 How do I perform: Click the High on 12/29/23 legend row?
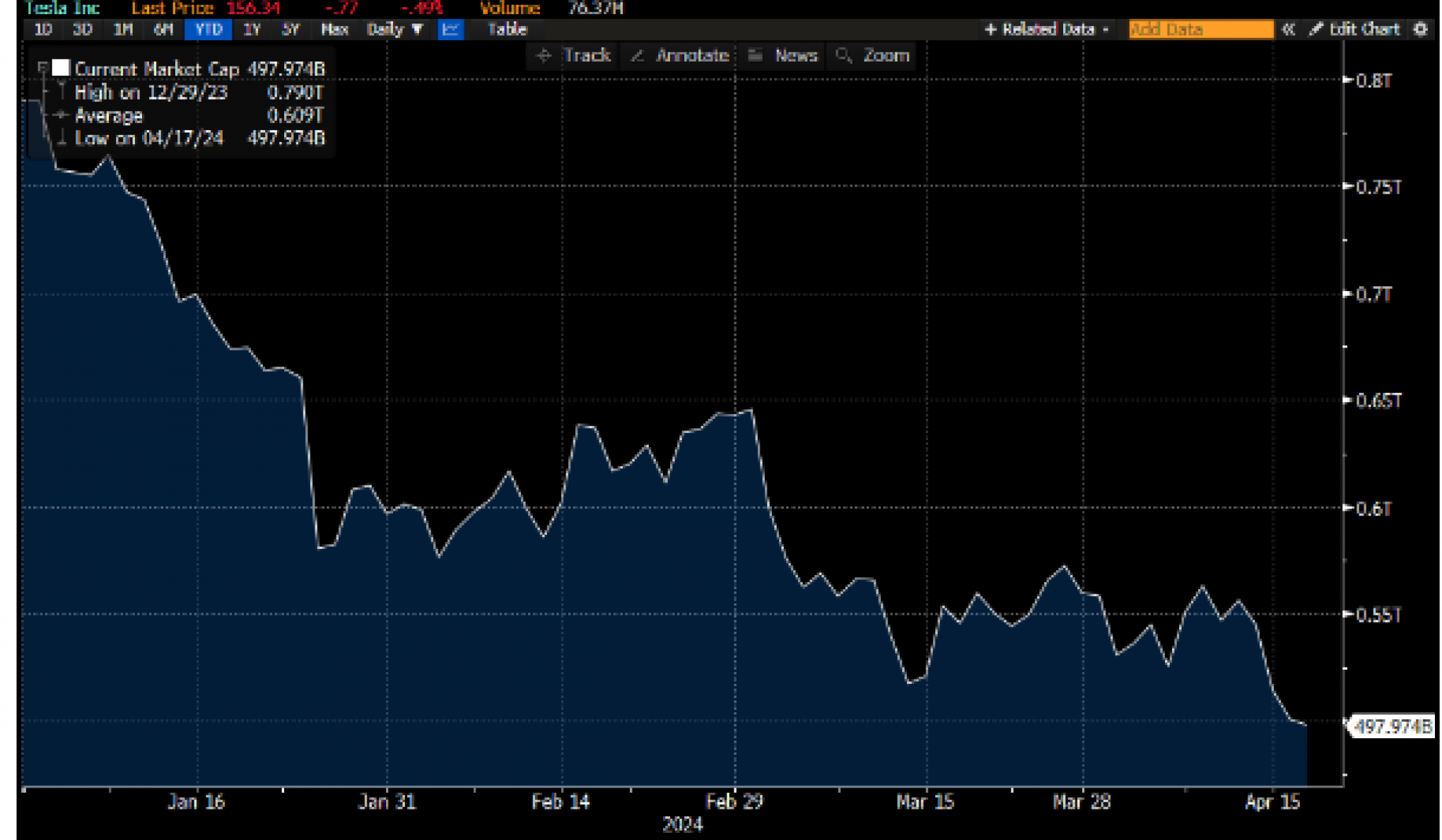coord(199,93)
